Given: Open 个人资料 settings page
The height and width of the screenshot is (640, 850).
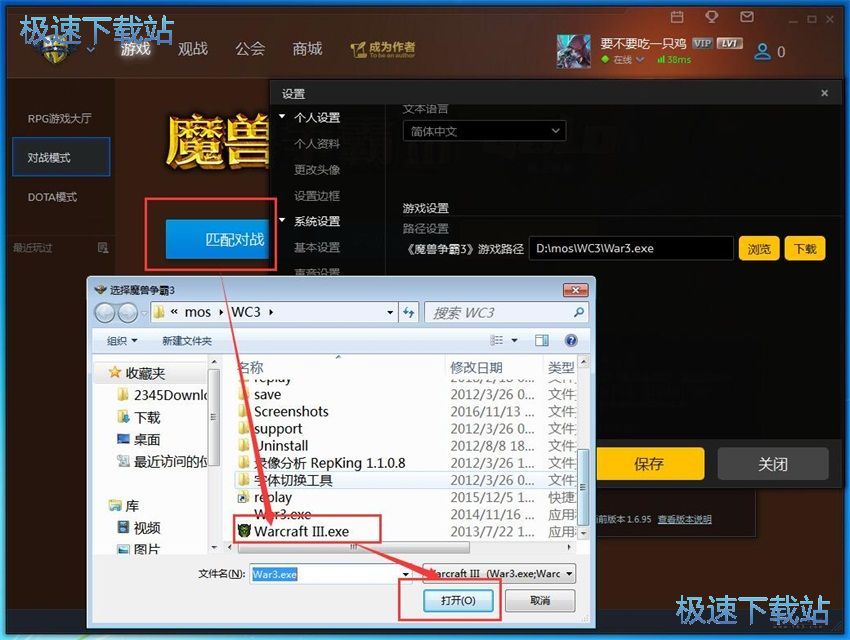Looking at the screenshot, I should click(x=317, y=144).
